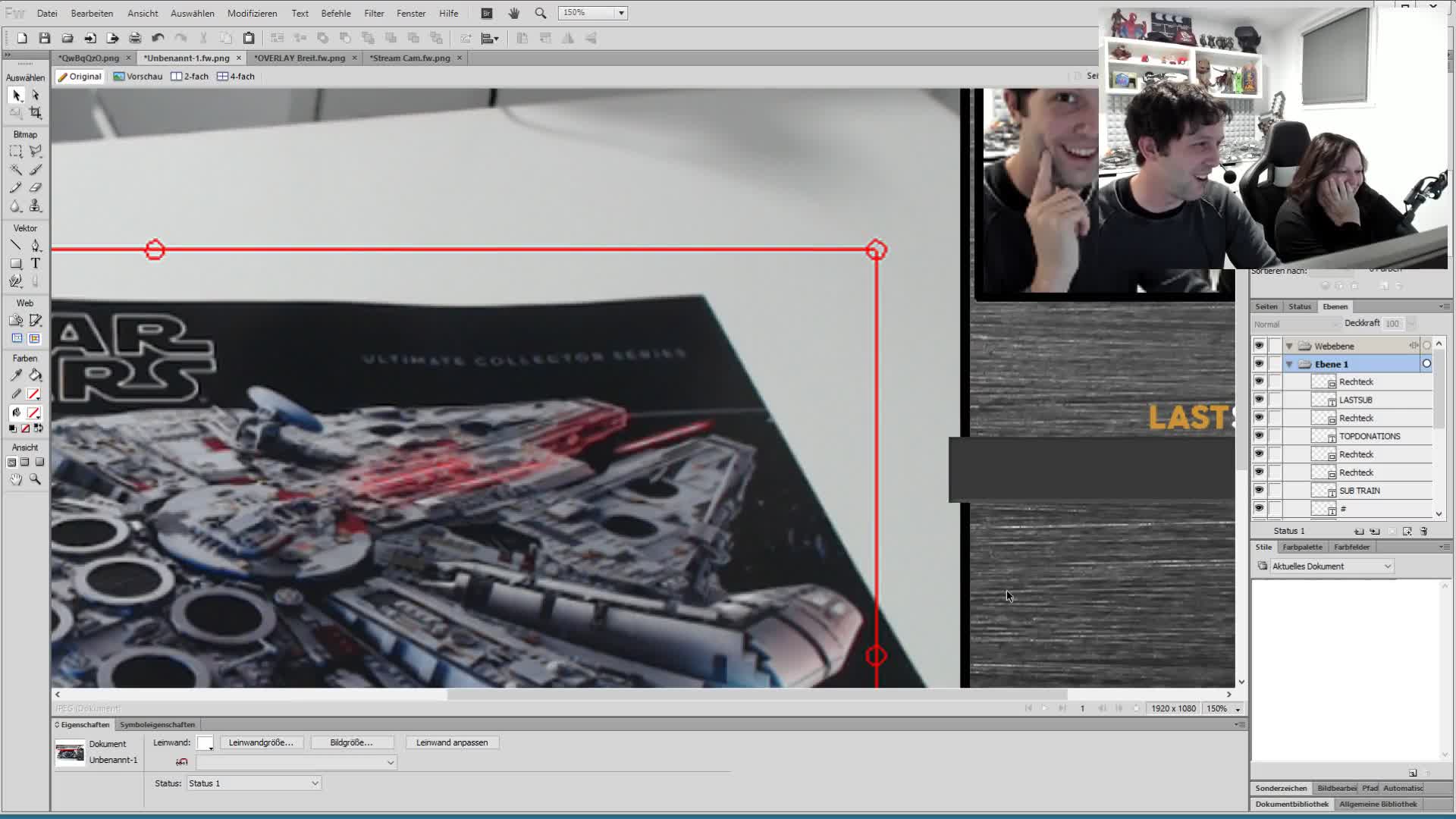Image resolution: width=1456 pixels, height=819 pixels.
Task: Select the Zoom magnifier tool in toolbox
Action: (35, 479)
